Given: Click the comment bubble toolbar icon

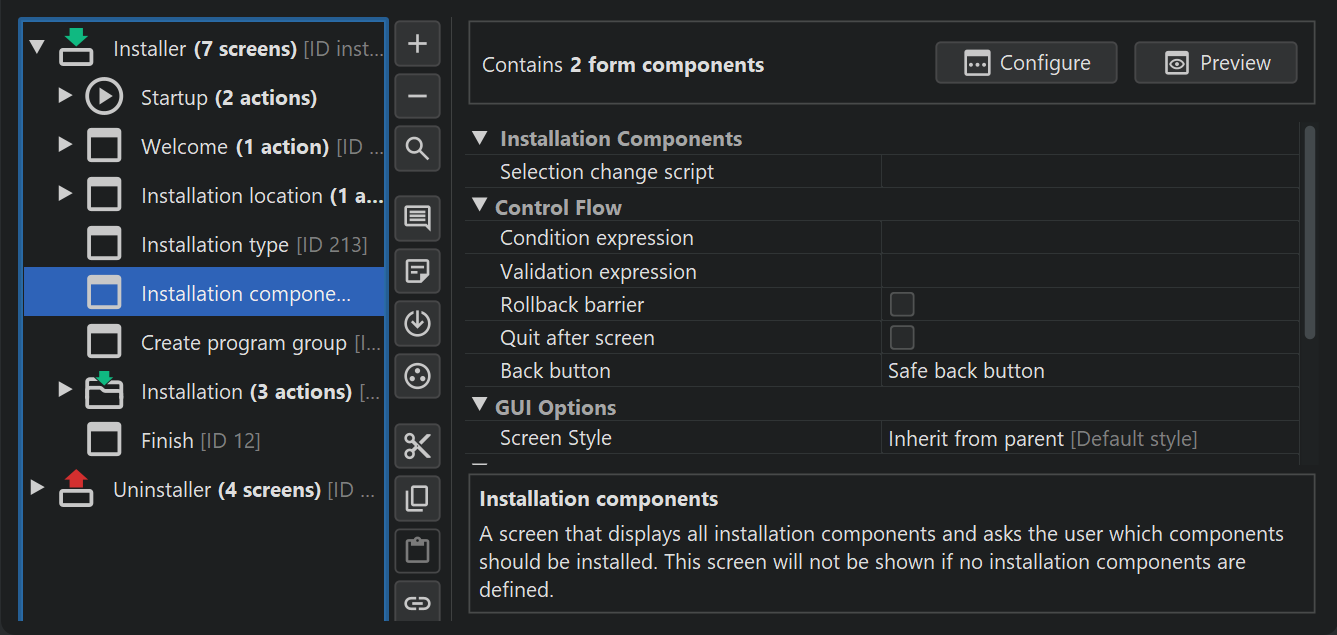Looking at the screenshot, I should 418,217.
